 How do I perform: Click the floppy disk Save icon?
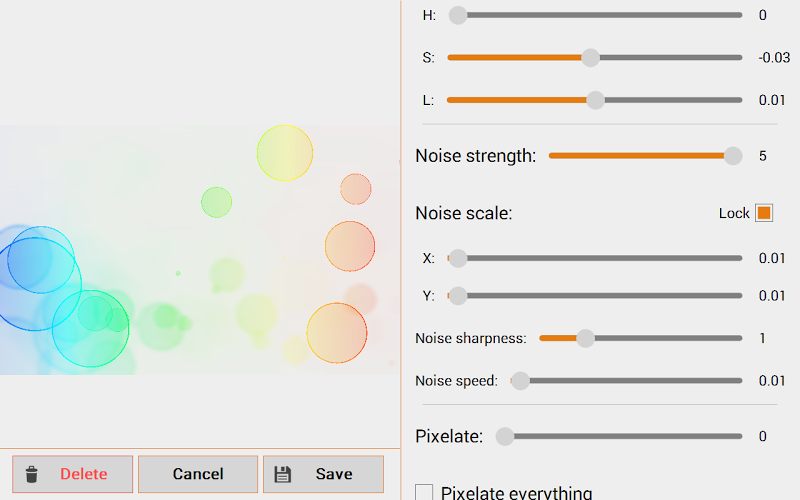click(282, 474)
